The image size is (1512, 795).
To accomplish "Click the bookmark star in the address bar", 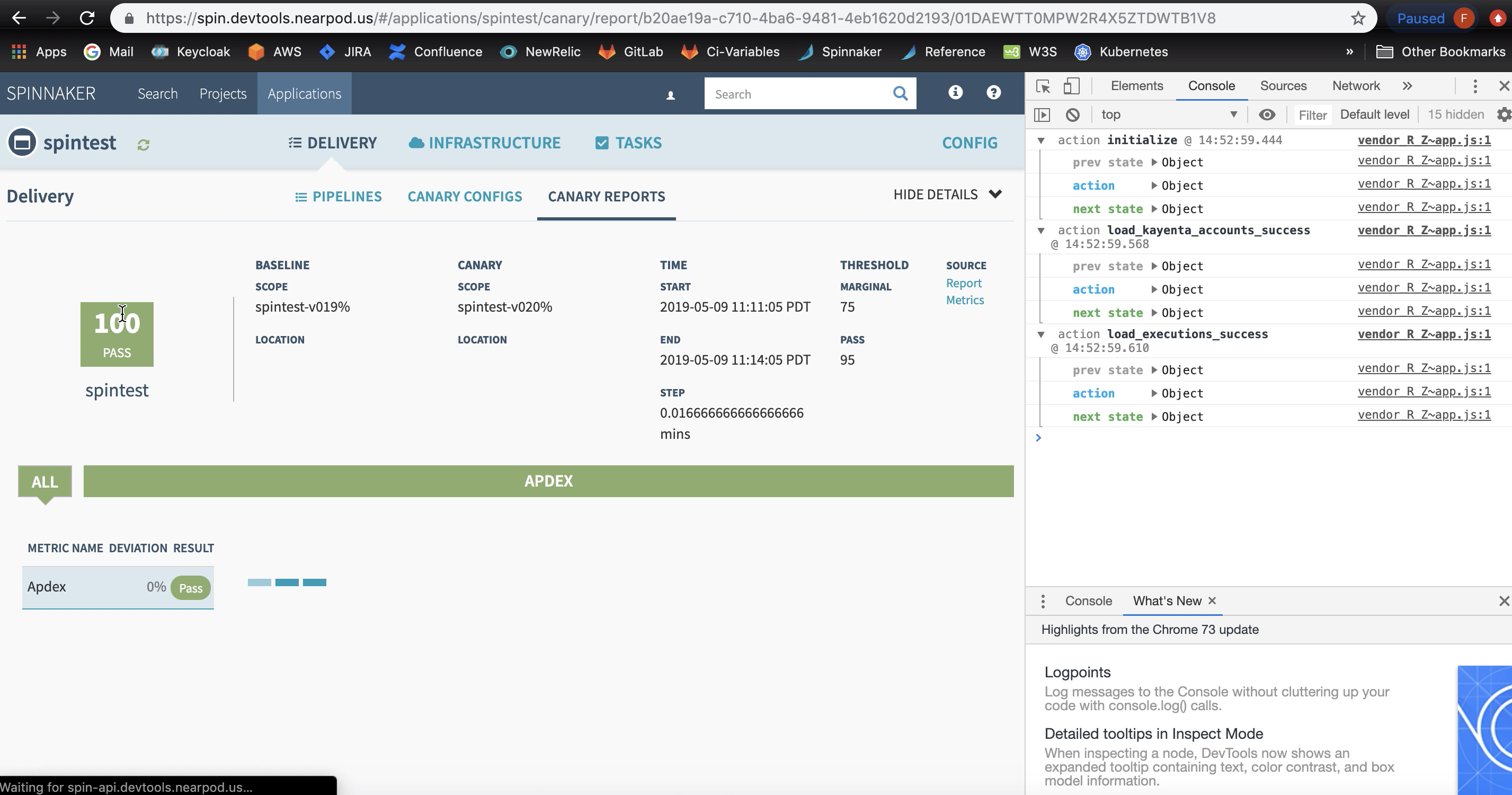I will click(x=1358, y=18).
